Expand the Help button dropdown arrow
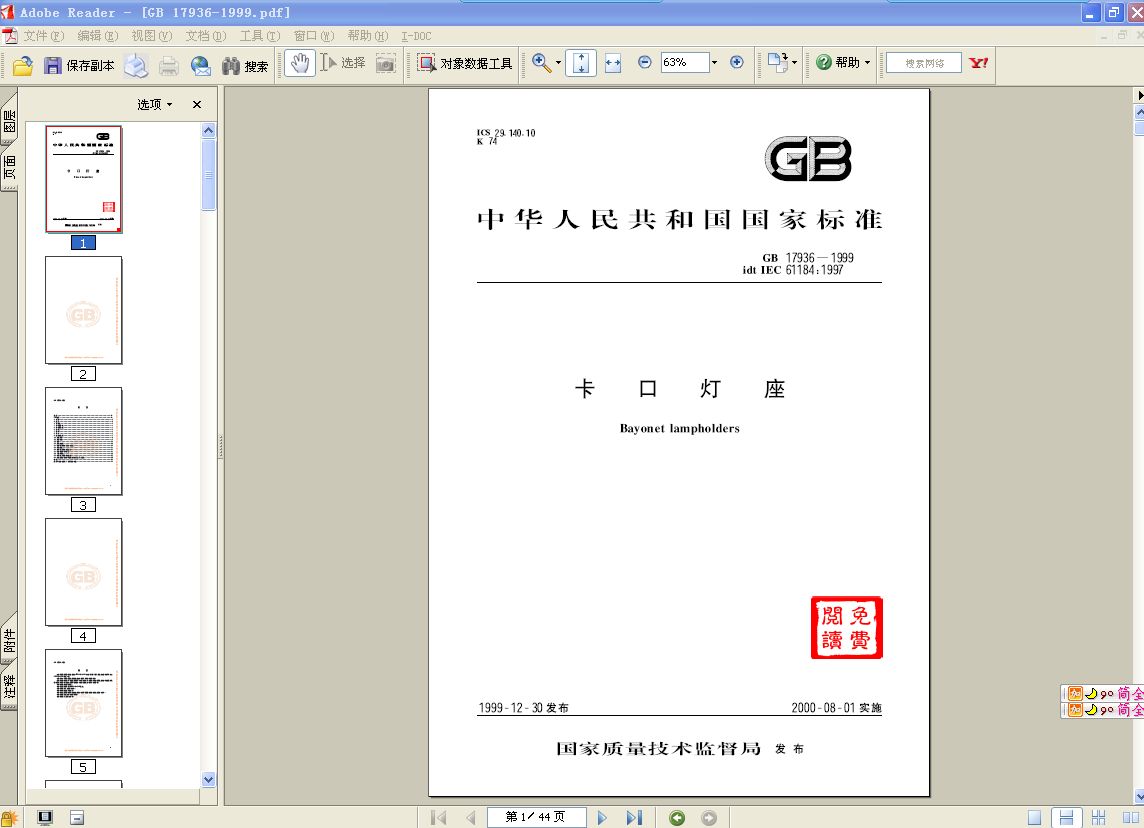 coord(867,63)
